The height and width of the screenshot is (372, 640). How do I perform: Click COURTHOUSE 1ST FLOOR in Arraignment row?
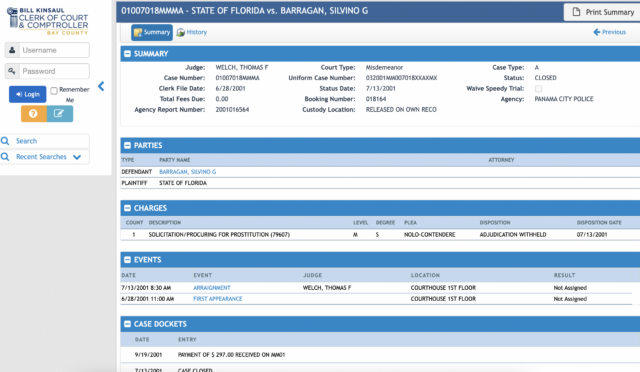tap(443, 288)
